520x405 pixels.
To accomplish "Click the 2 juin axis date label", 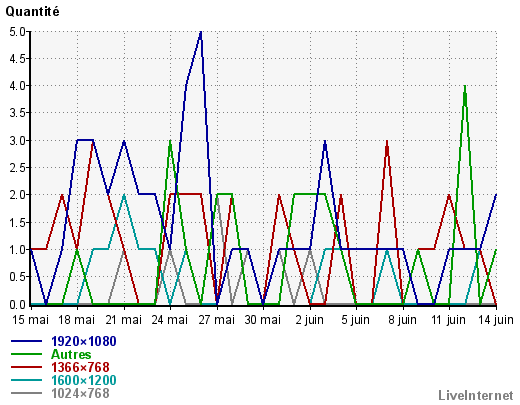I will [x=310, y=320].
